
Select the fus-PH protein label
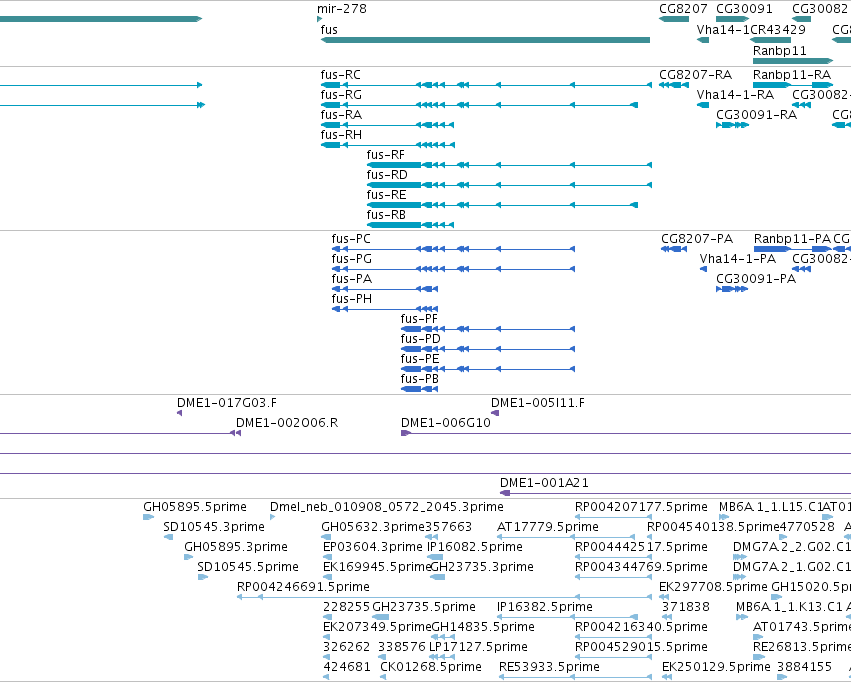(352, 299)
